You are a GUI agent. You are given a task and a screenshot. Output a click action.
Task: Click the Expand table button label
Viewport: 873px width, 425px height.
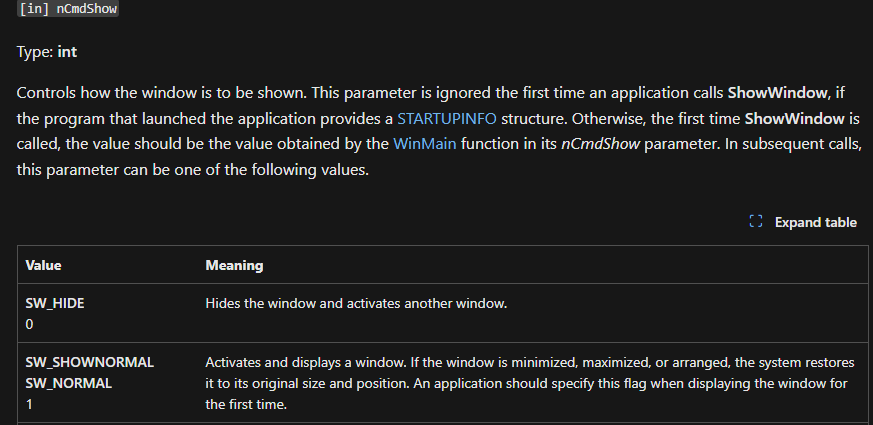(x=816, y=222)
